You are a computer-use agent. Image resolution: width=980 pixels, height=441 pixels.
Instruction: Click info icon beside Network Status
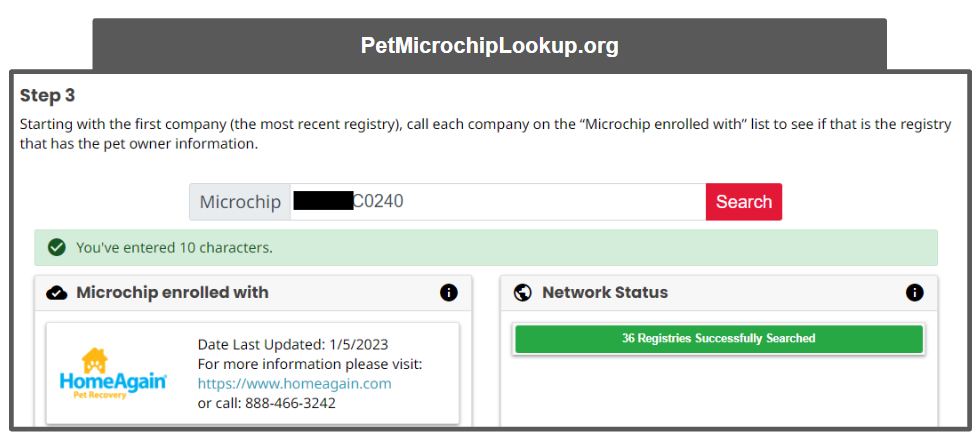click(x=914, y=293)
